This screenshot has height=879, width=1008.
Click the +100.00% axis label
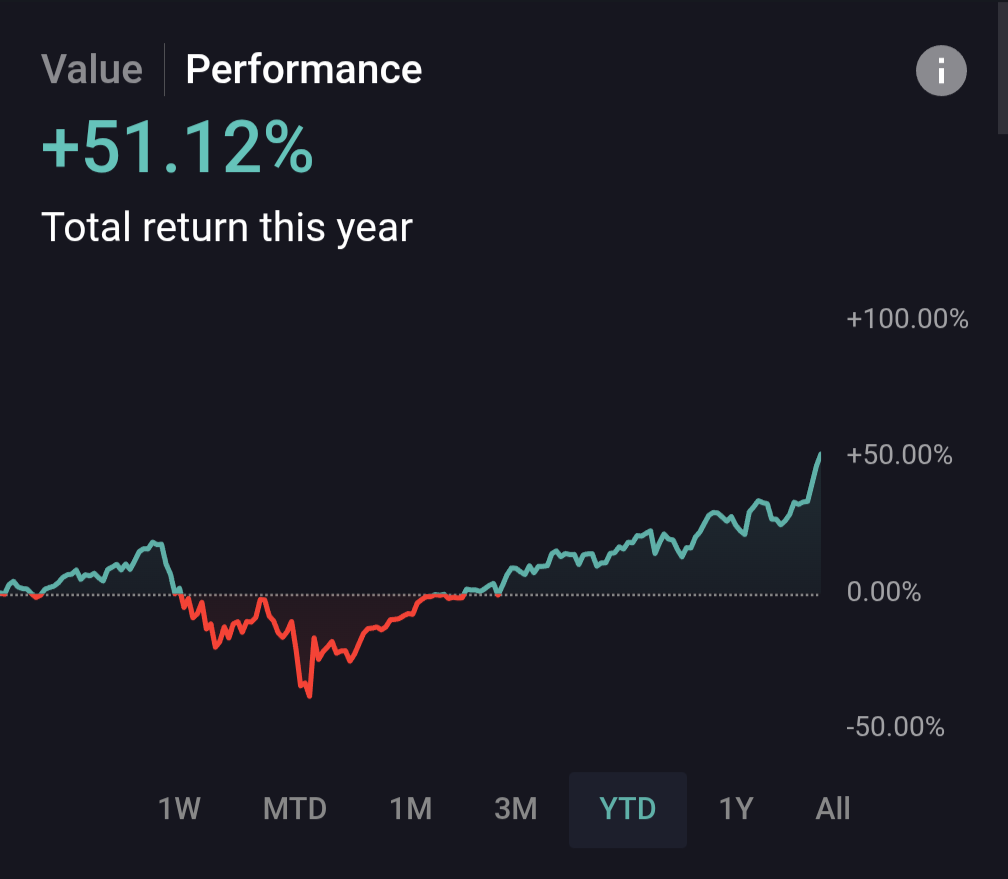(x=907, y=320)
